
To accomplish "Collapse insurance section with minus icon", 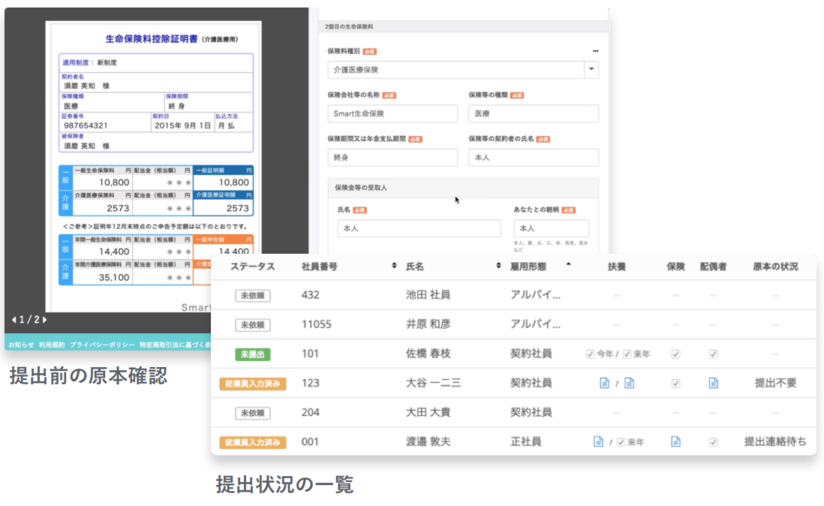I will click(x=595, y=50).
